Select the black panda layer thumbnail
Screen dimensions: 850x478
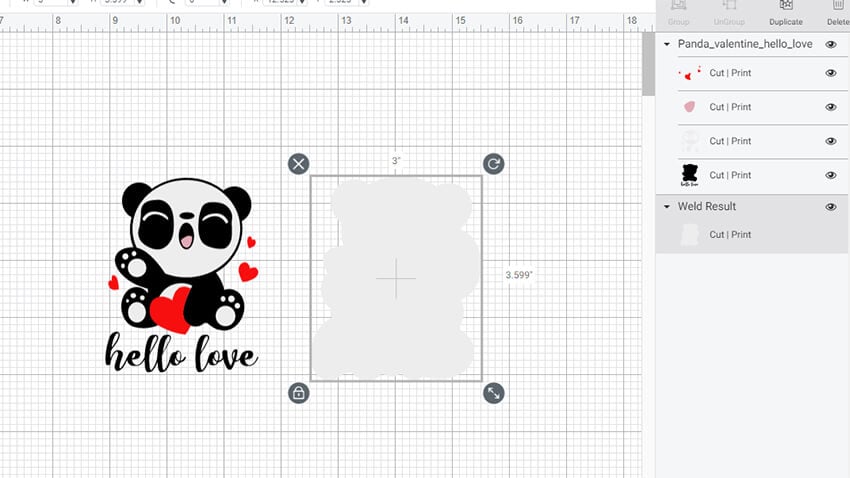(690, 175)
